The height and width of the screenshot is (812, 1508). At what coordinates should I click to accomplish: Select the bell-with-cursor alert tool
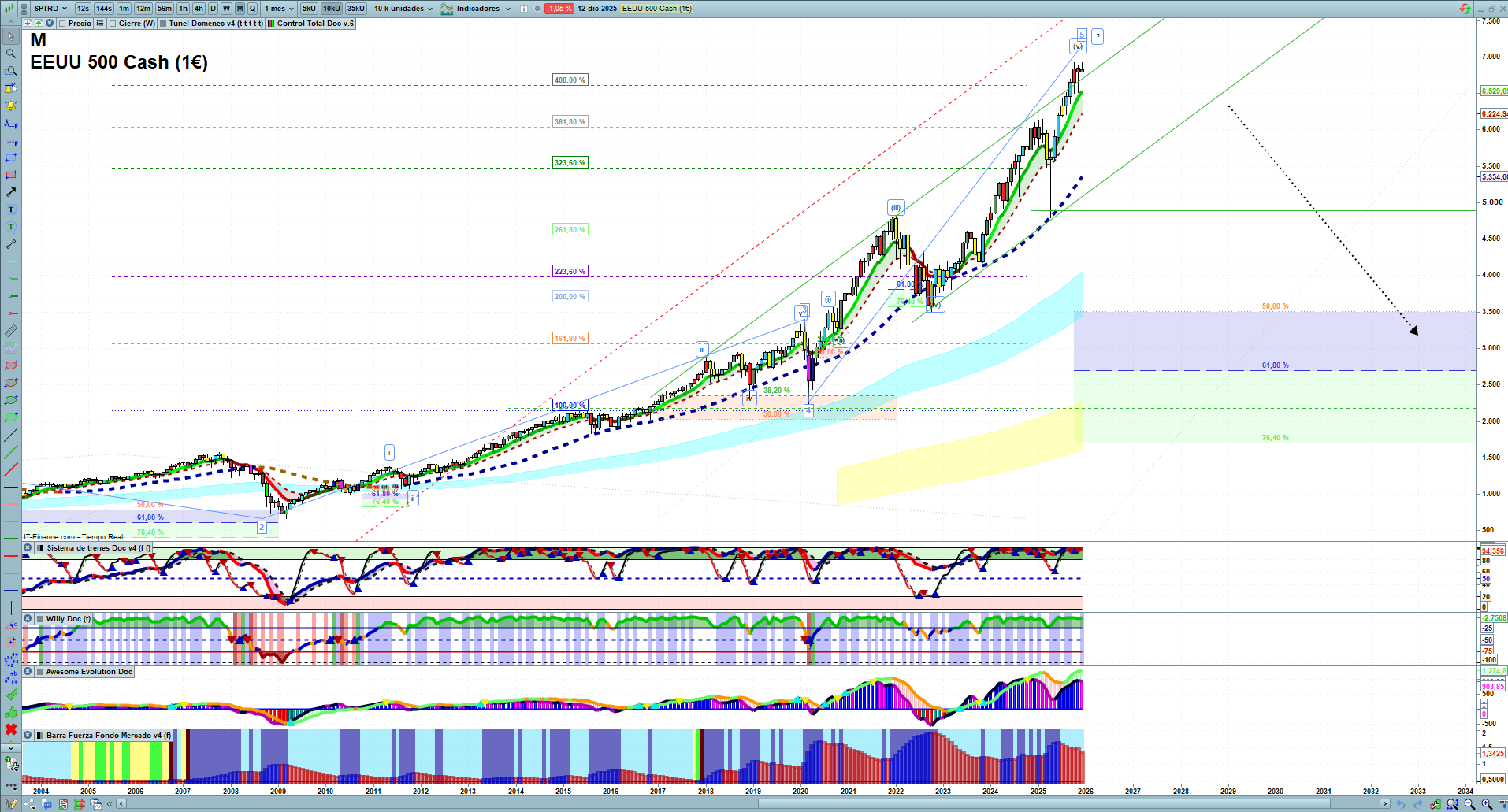[x=11, y=88]
